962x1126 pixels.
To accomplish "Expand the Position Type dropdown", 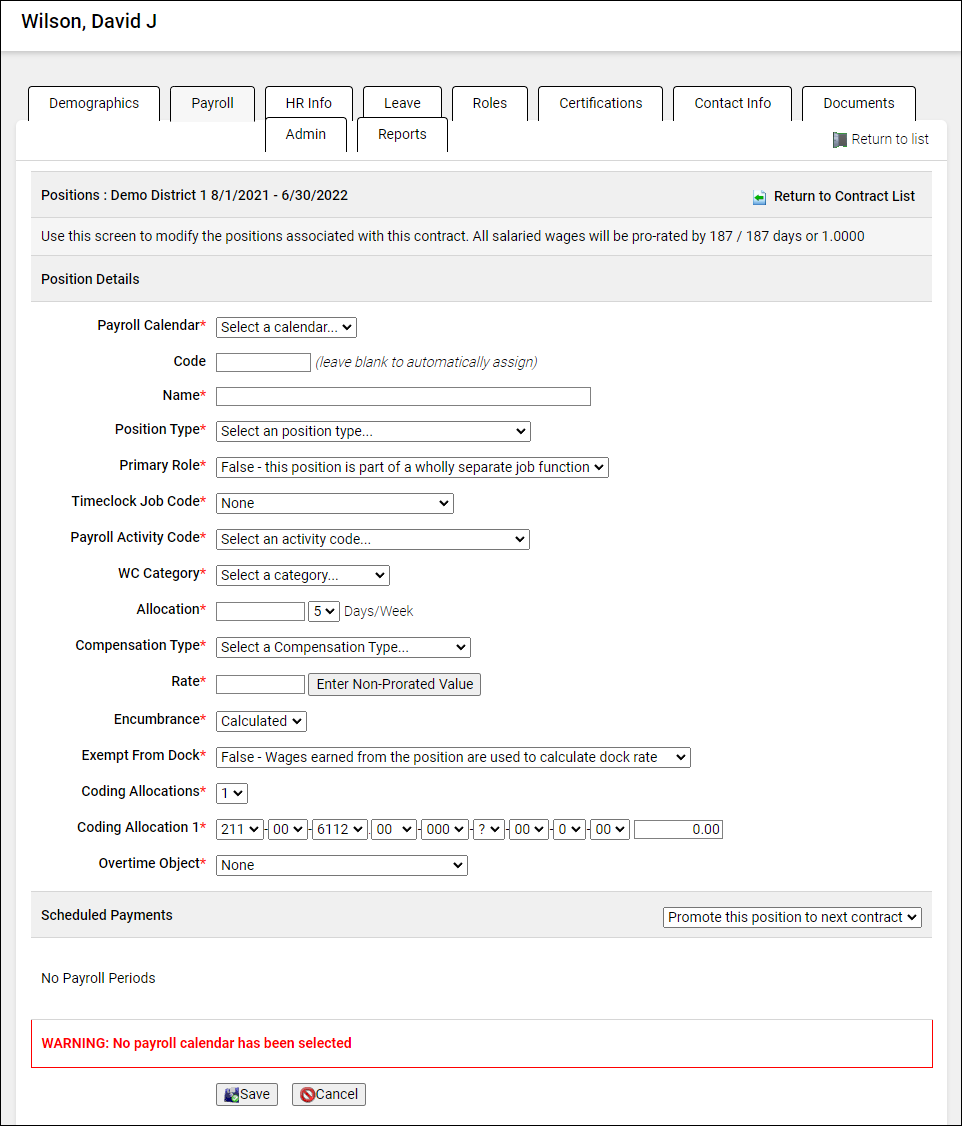I will [x=373, y=431].
